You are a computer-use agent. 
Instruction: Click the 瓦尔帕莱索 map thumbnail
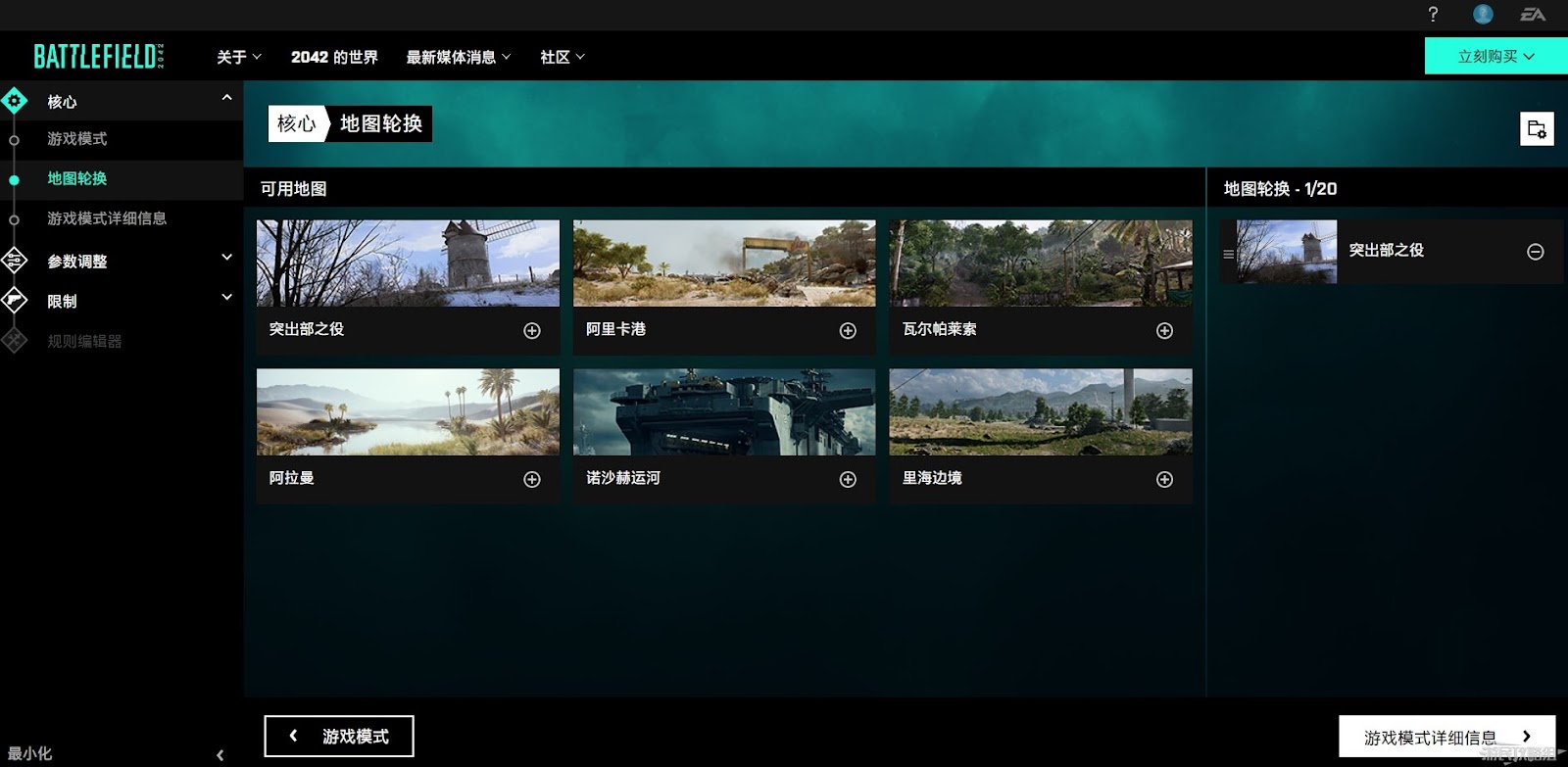point(1041,263)
